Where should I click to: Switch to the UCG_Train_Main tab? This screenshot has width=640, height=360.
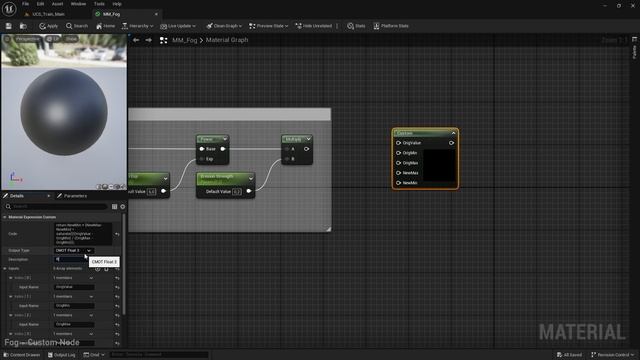(x=48, y=14)
